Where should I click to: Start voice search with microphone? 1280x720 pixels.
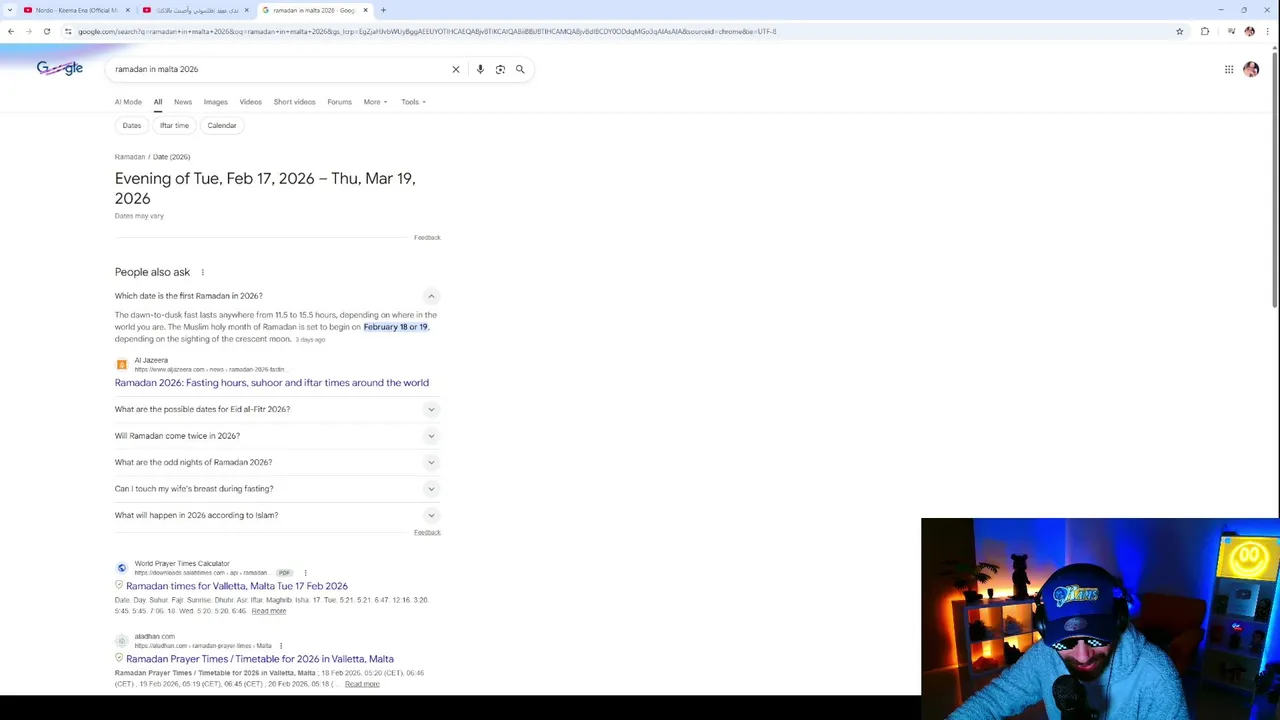(480, 69)
